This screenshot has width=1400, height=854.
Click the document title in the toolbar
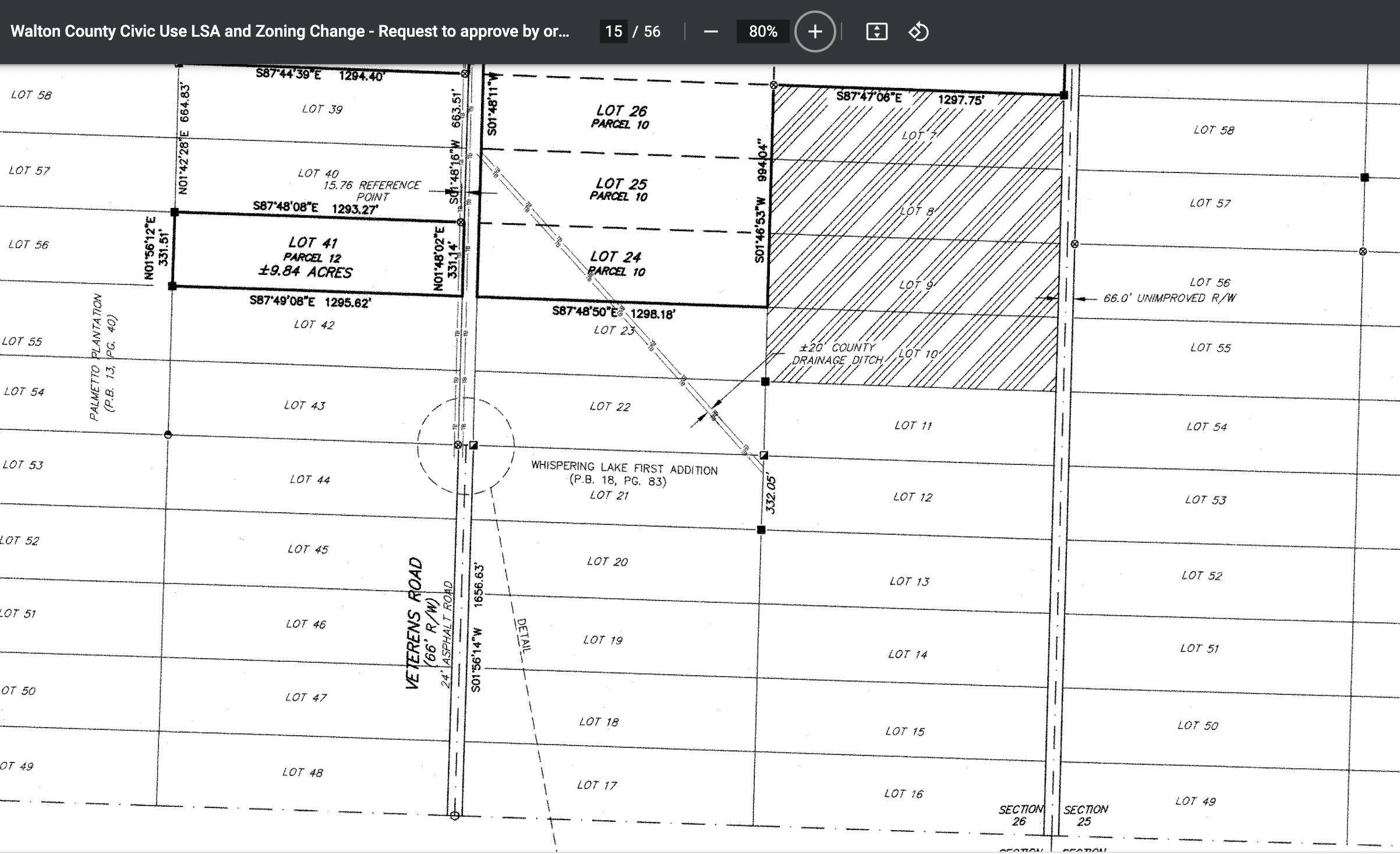pos(290,31)
